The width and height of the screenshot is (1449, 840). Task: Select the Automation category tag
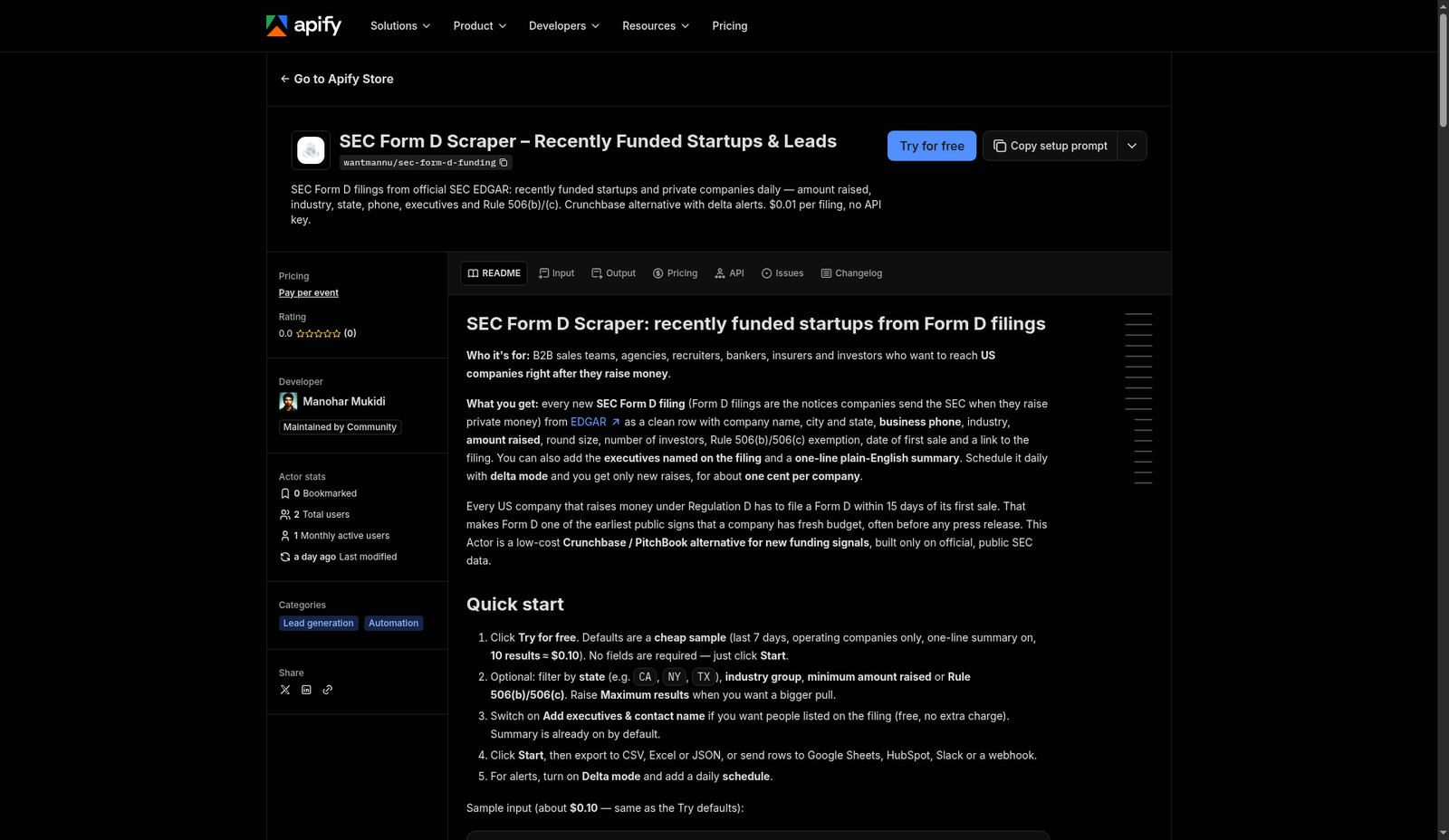pyautogui.click(x=393, y=623)
